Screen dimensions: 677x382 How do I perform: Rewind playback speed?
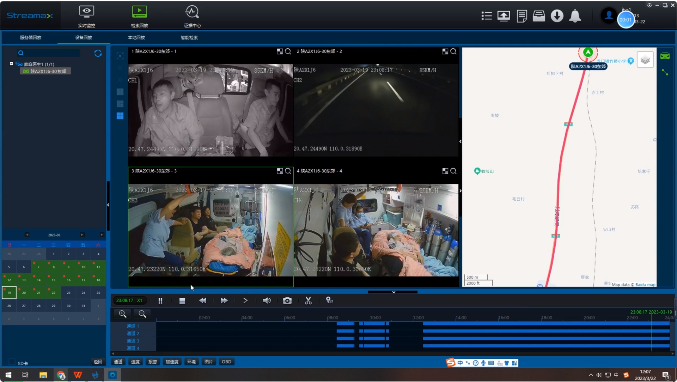point(202,300)
